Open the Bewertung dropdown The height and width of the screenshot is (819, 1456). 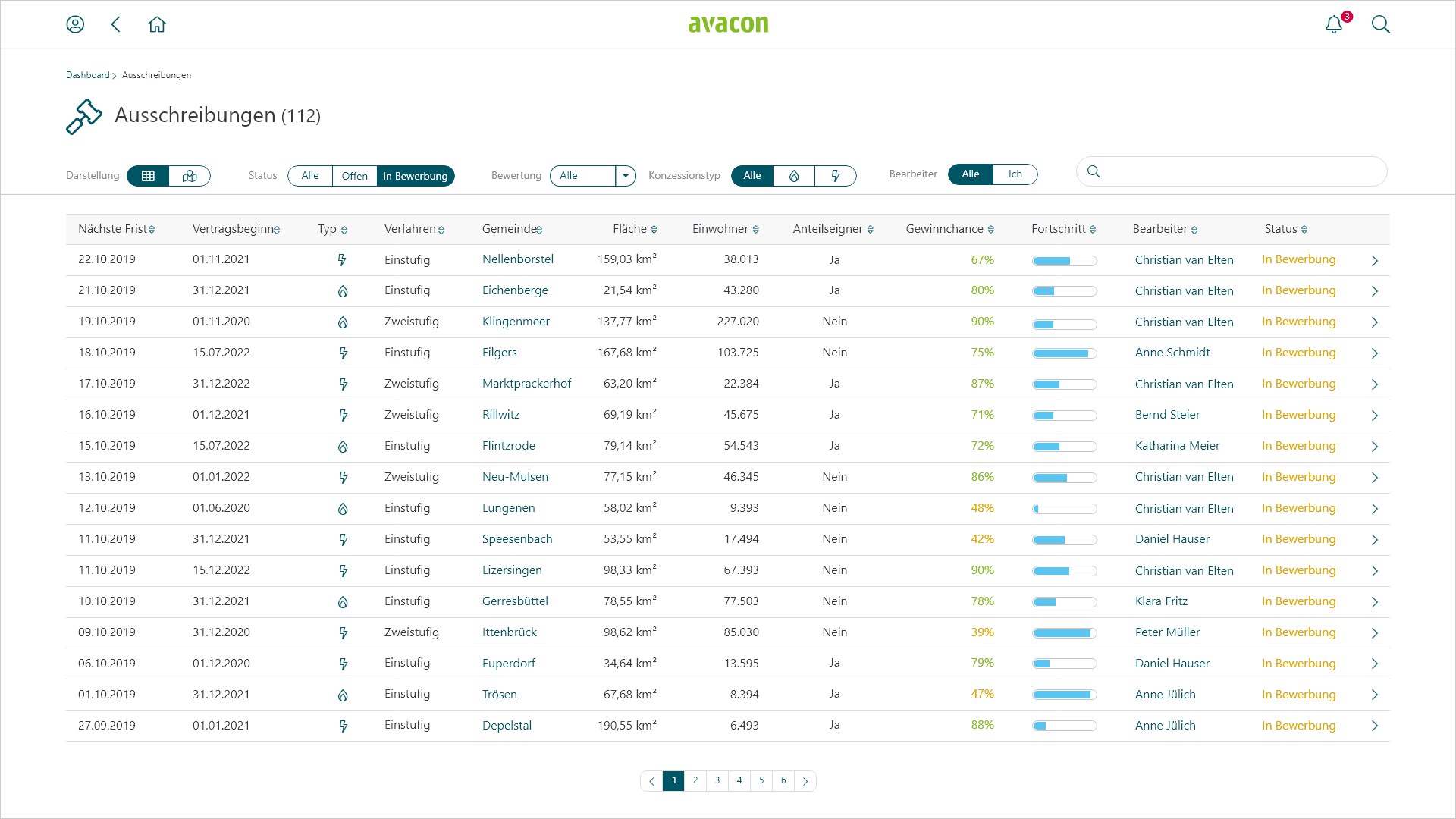pyautogui.click(x=625, y=176)
